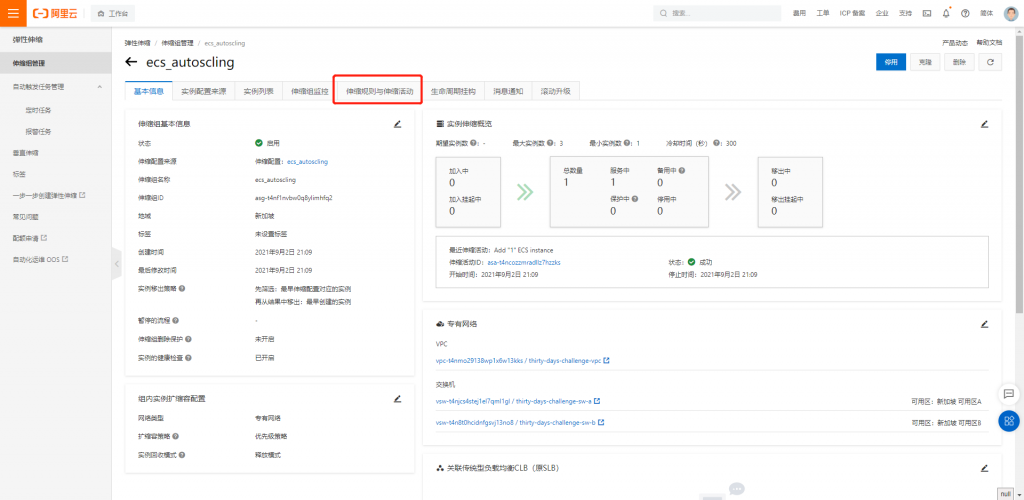Screen dimensions: 1024x500
Task: Click the 克隆 button
Action: pos(925,62)
